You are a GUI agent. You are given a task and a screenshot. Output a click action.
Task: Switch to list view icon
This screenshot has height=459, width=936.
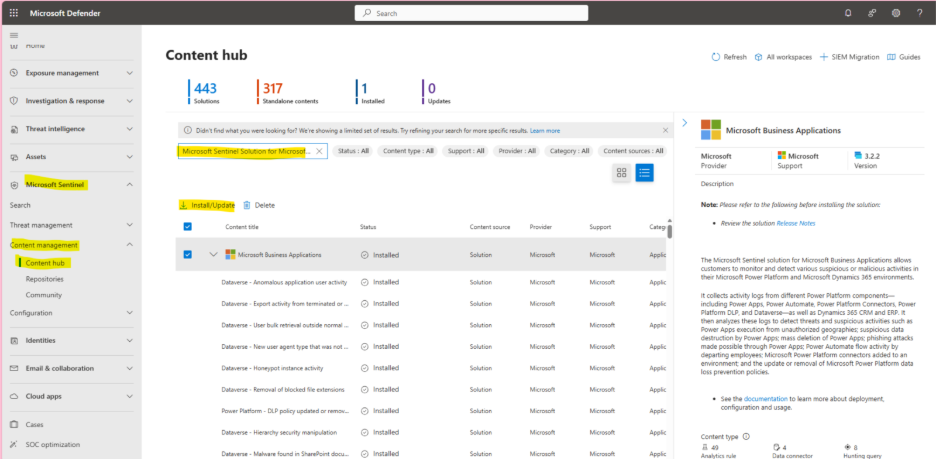coord(644,173)
